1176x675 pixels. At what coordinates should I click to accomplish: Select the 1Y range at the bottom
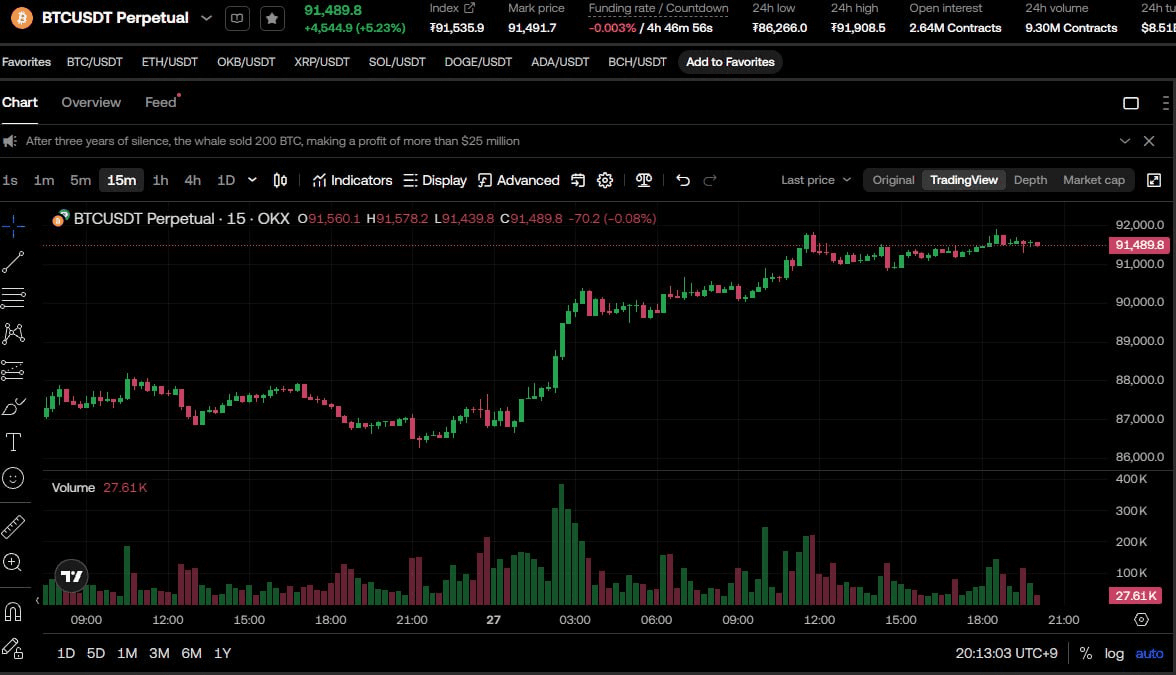pos(222,653)
